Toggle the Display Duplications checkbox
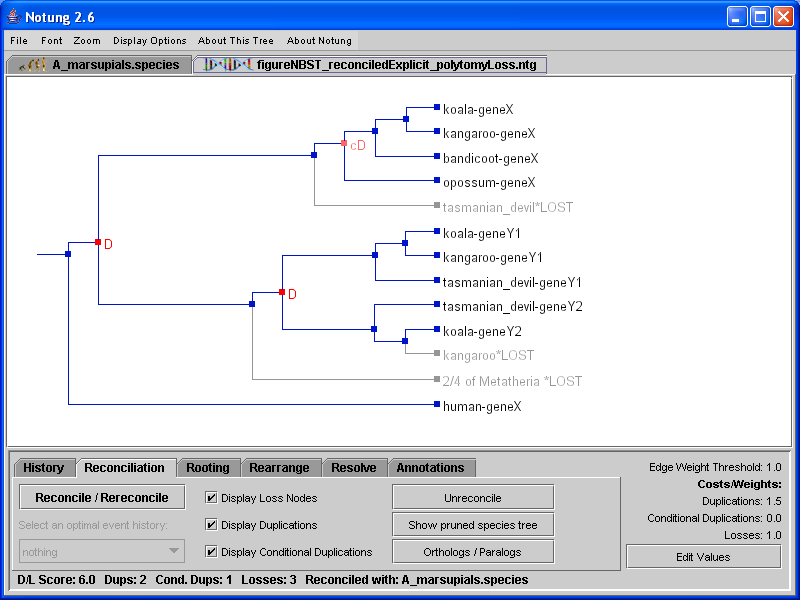The image size is (800, 600). click(211, 524)
